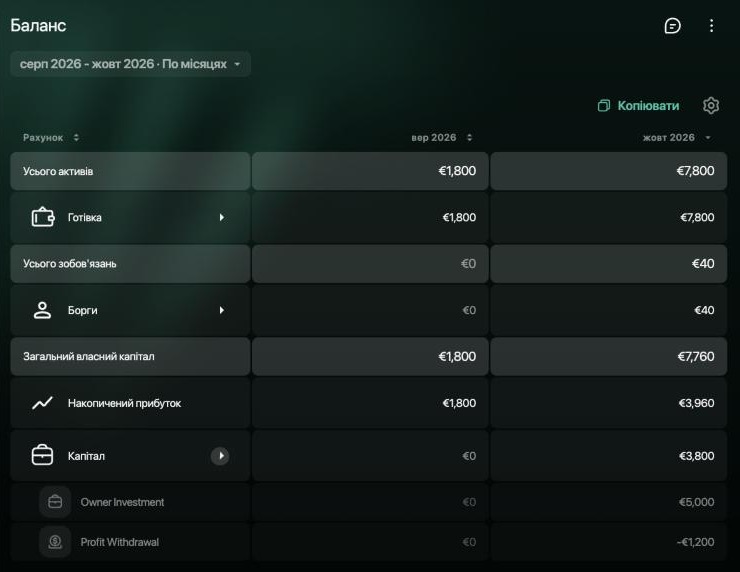This screenshot has width=740, height=572.
Task: Click the €3,960 Накопичений прибуток value
Action: (696, 403)
